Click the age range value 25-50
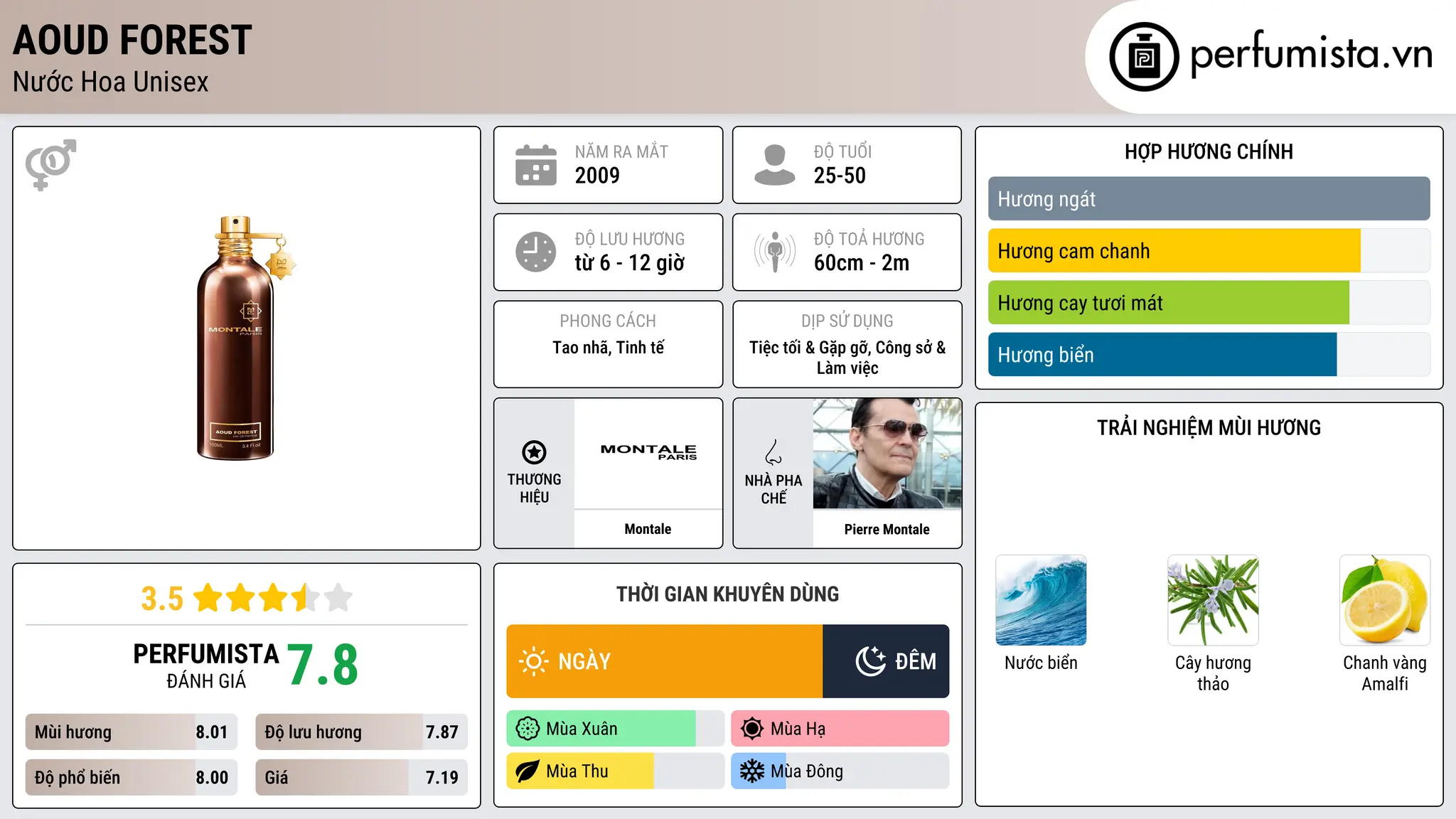The height and width of the screenshot is (819, 1456). tap(840, 176)
